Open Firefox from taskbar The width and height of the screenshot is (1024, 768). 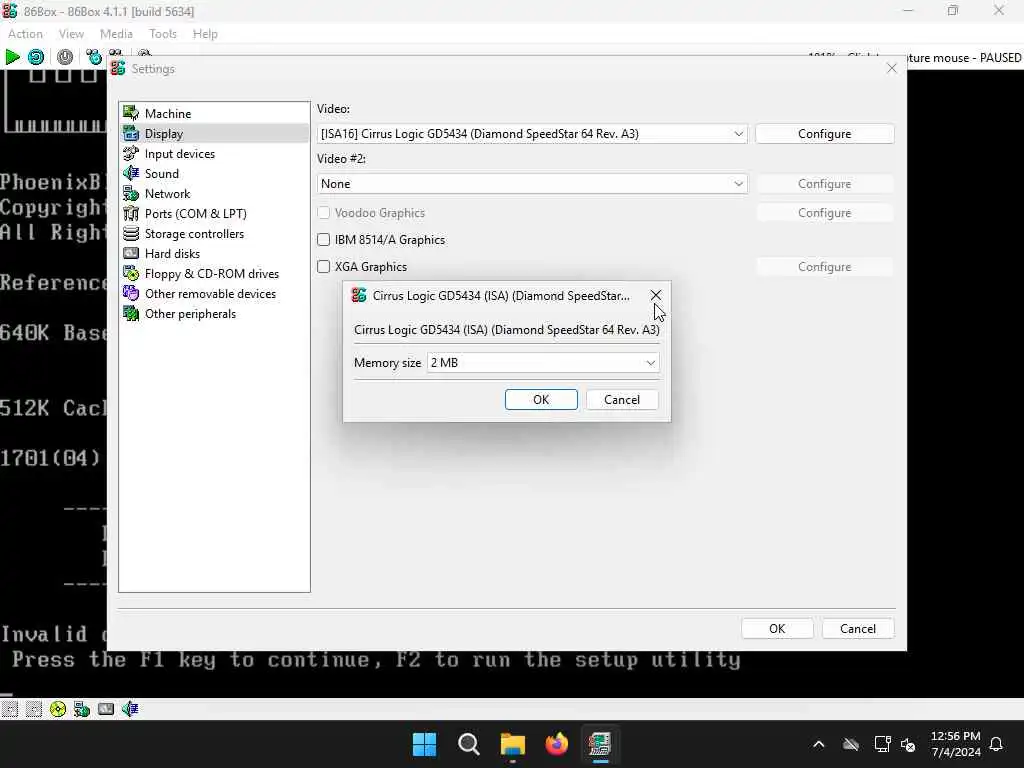[556, 744]
